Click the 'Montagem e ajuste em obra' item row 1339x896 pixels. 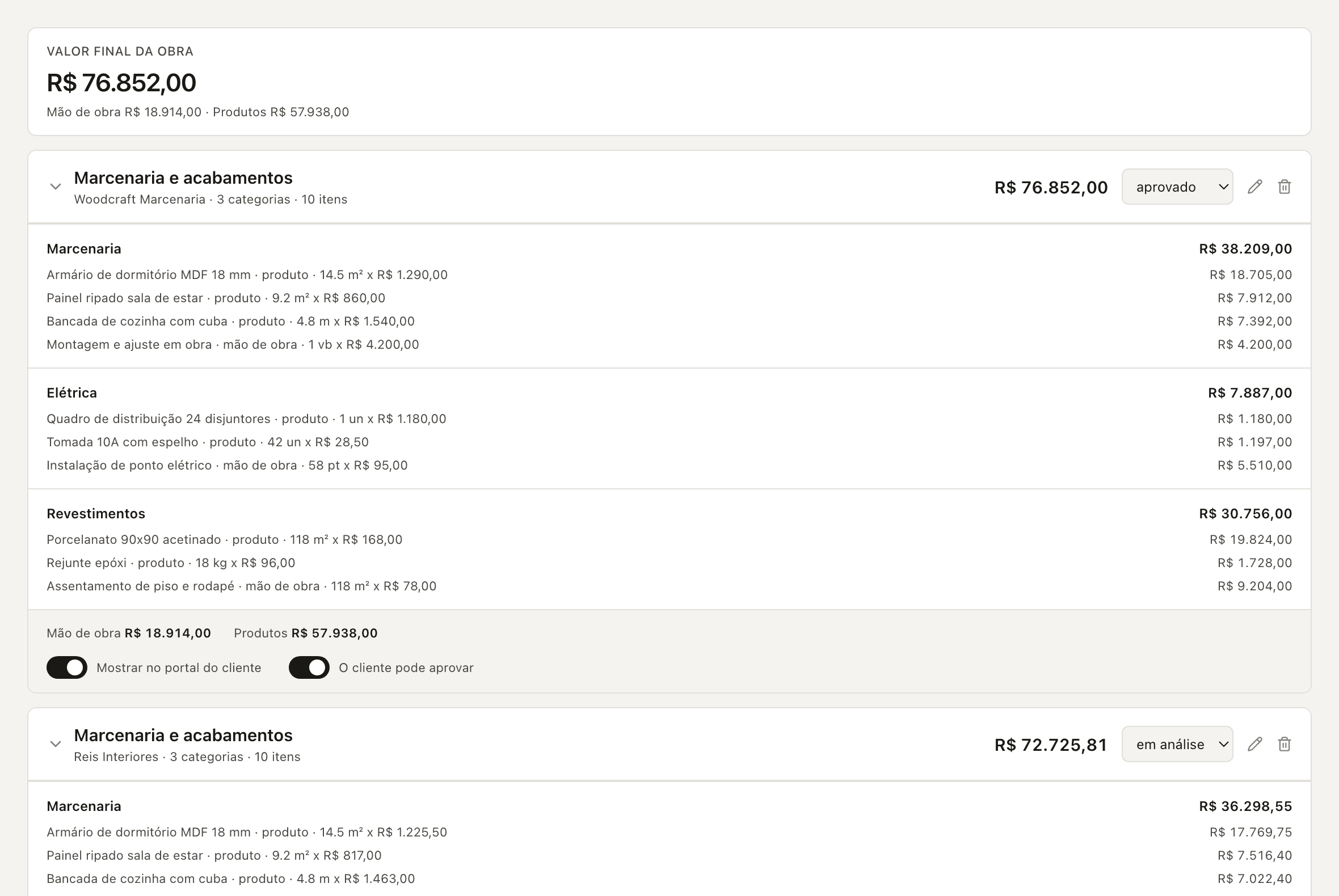click(x=669, y=345)
